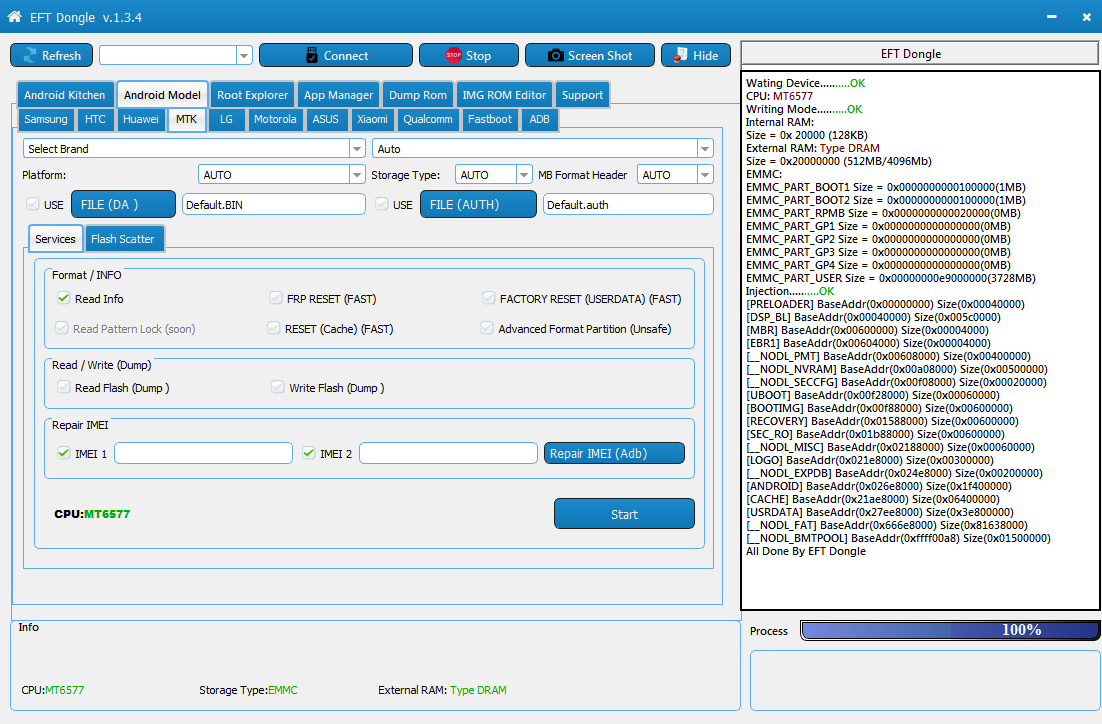Open the port dropdown beside Refresh

pyautogui.click(x=244, y=56)
